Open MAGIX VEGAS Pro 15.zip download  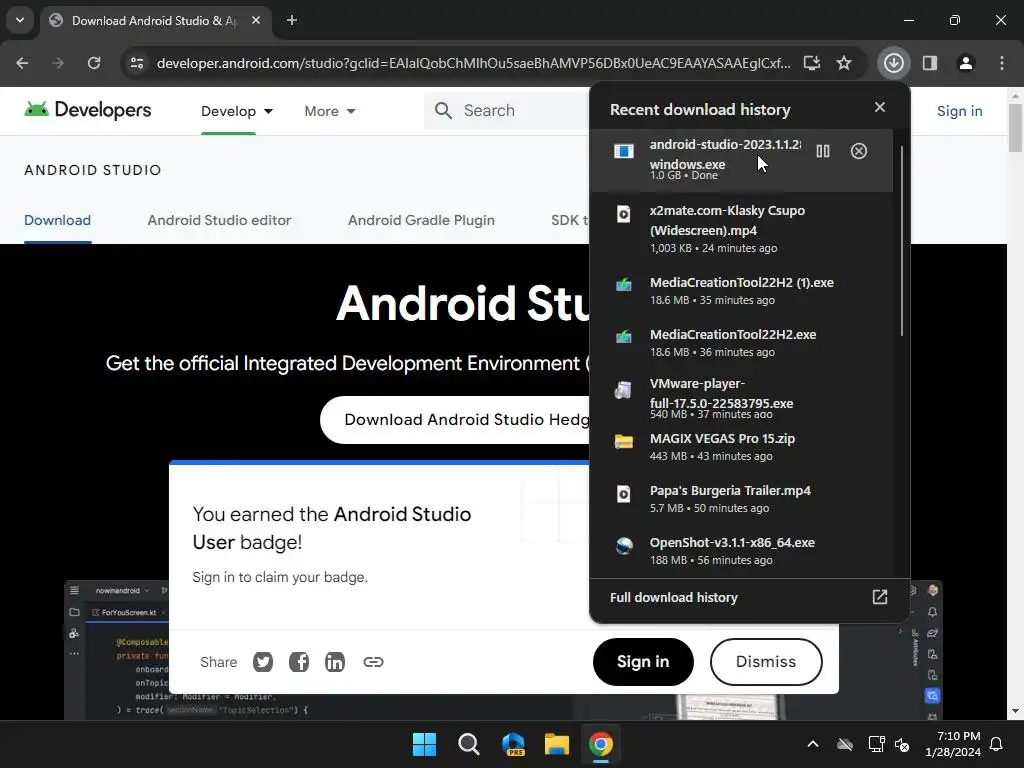pos(741,447)
